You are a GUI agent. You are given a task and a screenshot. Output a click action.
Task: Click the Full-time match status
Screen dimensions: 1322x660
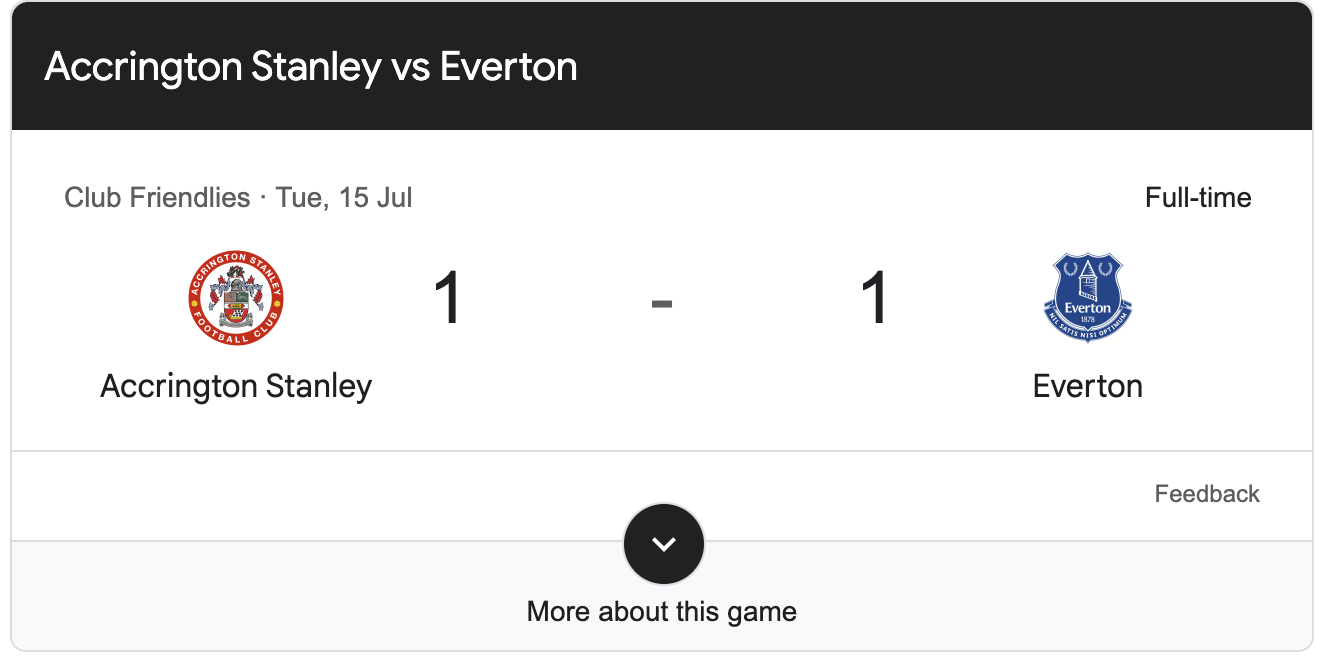click(x=1198, y=197)
